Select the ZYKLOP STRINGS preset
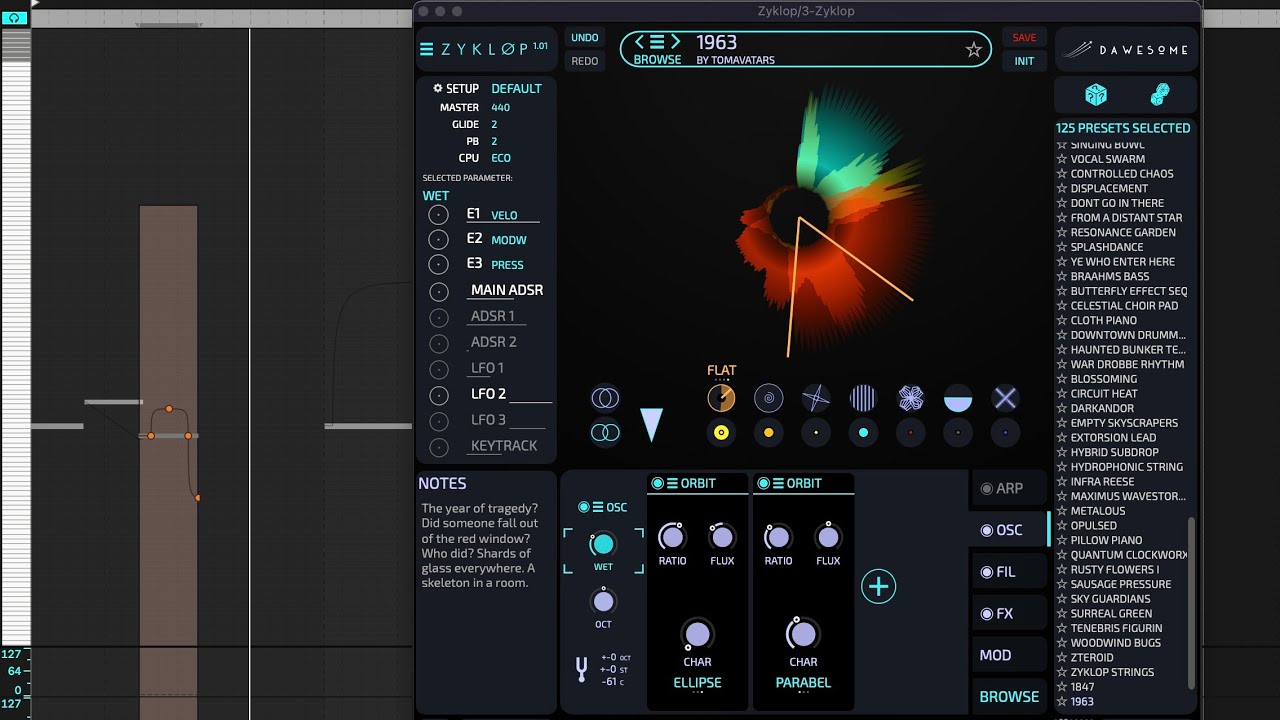The image size is (1280, 720). [1112, 672]
